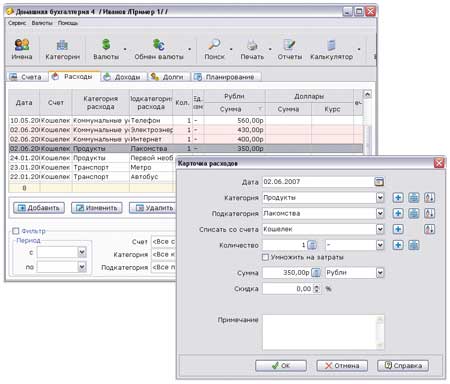Open the unit dropdown next to Количество
450x384 pixels.
(380, 245)
